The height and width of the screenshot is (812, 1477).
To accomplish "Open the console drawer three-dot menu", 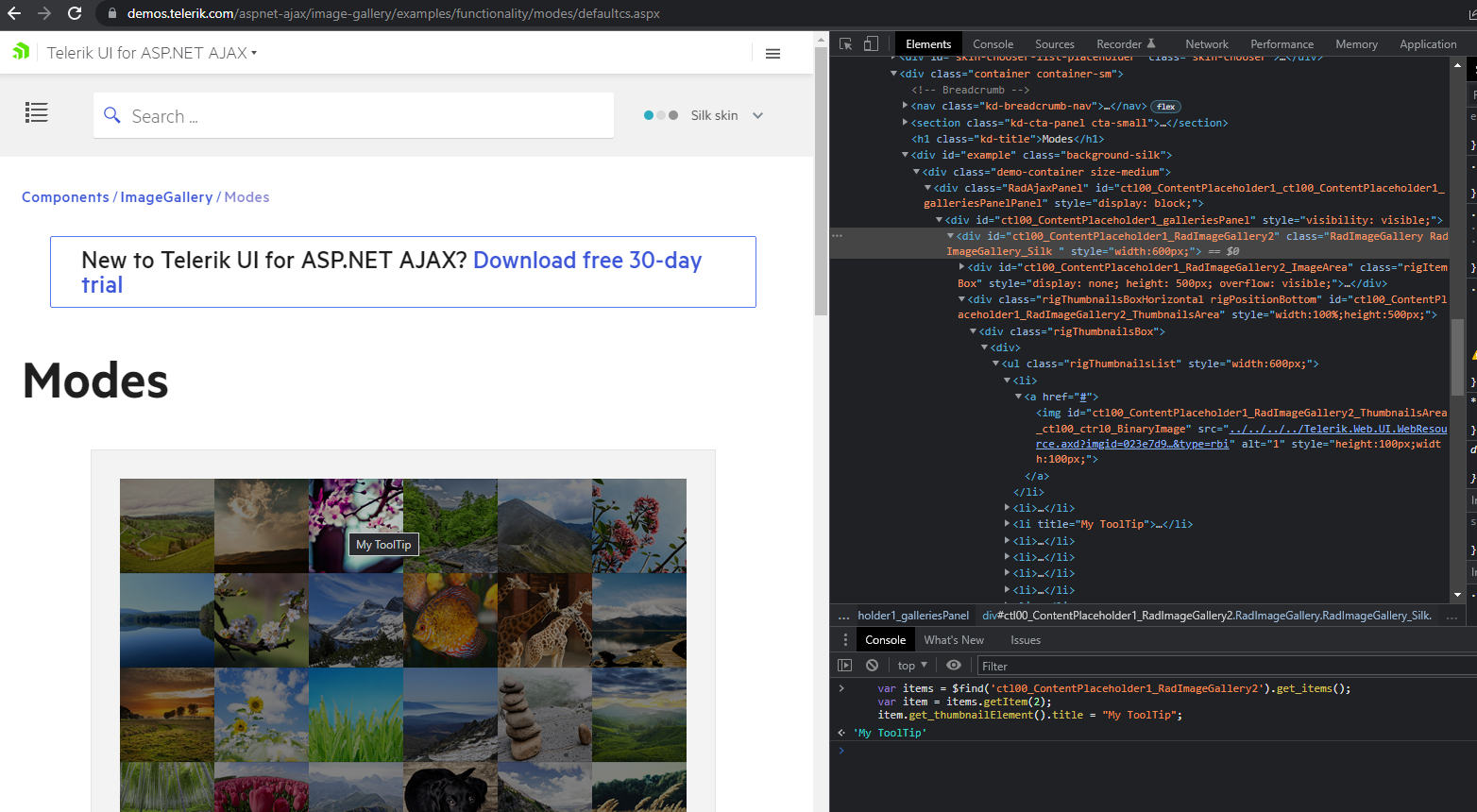I will point(845,640).
